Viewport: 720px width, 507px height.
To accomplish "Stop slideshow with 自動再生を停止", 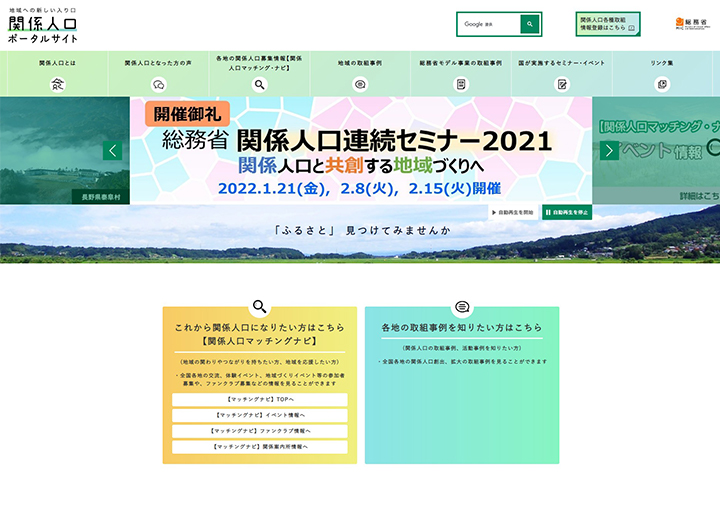I will (567, 213).
